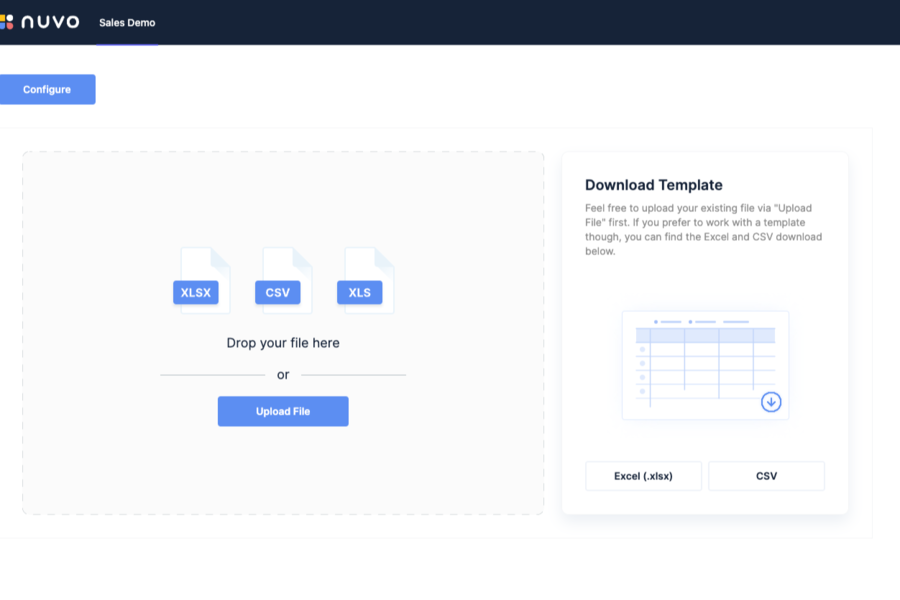
Task: Click the highlighted header row in template illustration
Action: (x=705, y=336)
